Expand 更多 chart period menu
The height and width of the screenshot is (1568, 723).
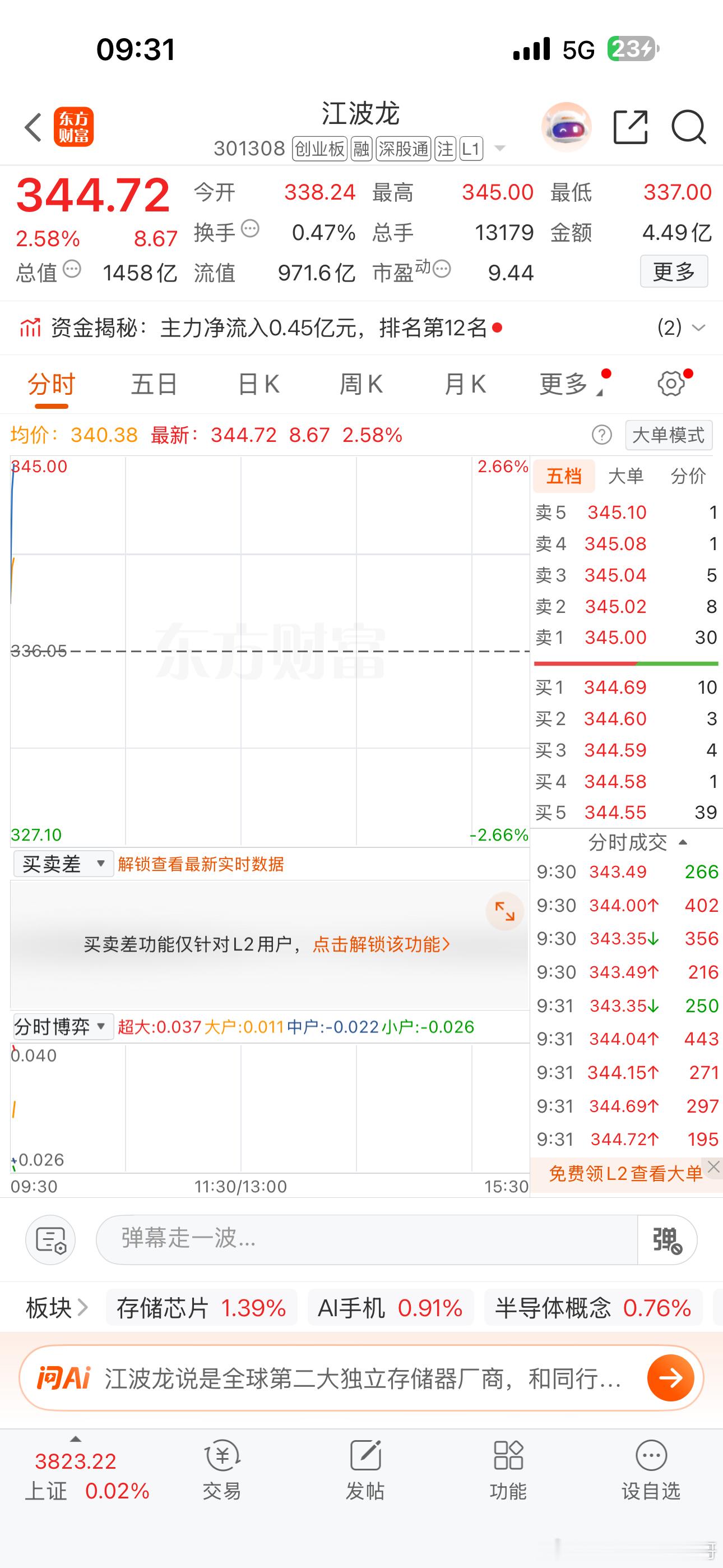click(x=571, y=384)
